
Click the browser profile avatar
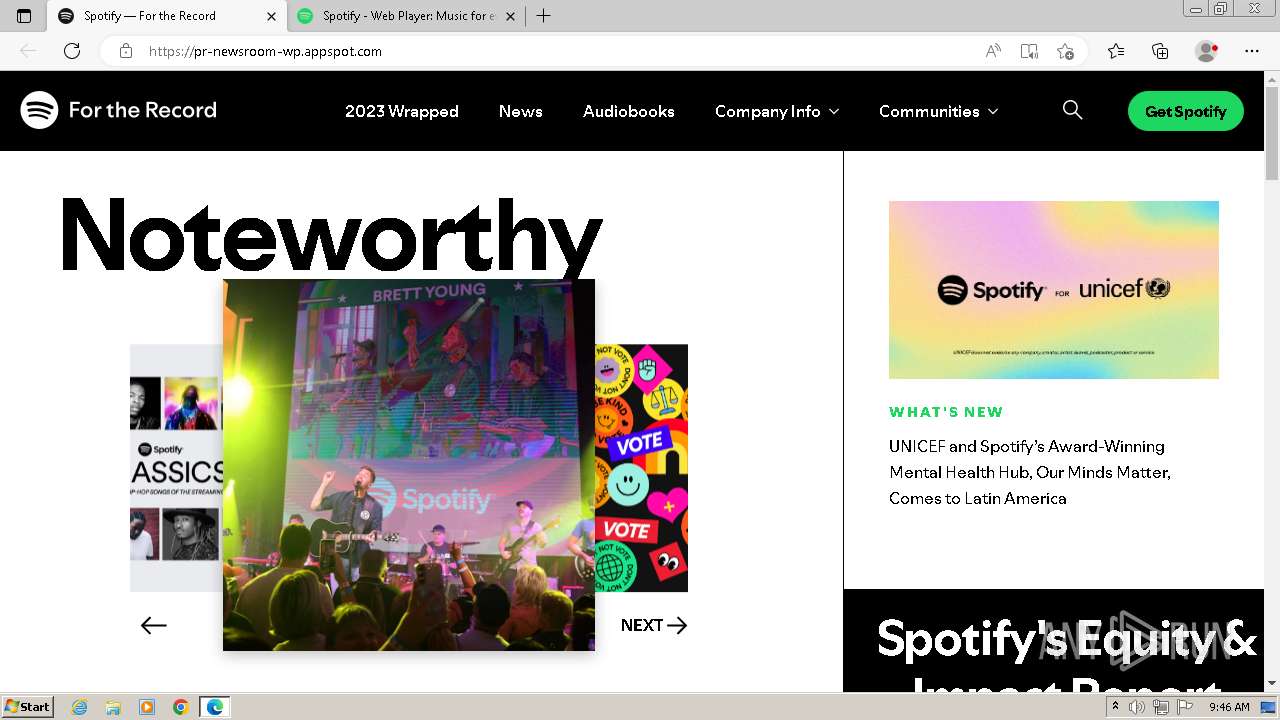pos(1207,51)
